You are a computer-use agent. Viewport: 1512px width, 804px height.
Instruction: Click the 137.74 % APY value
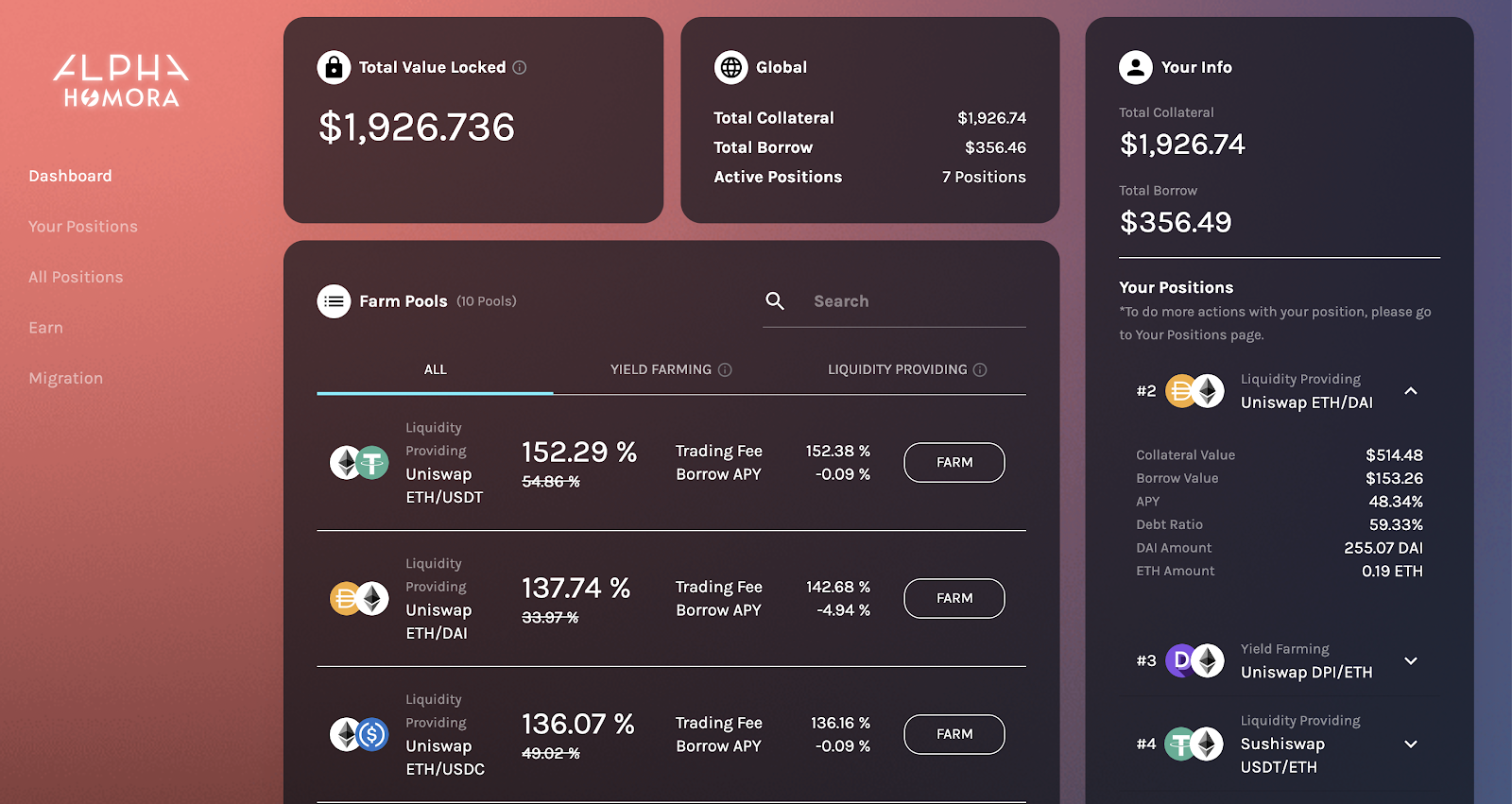click(x=576, y=588)
